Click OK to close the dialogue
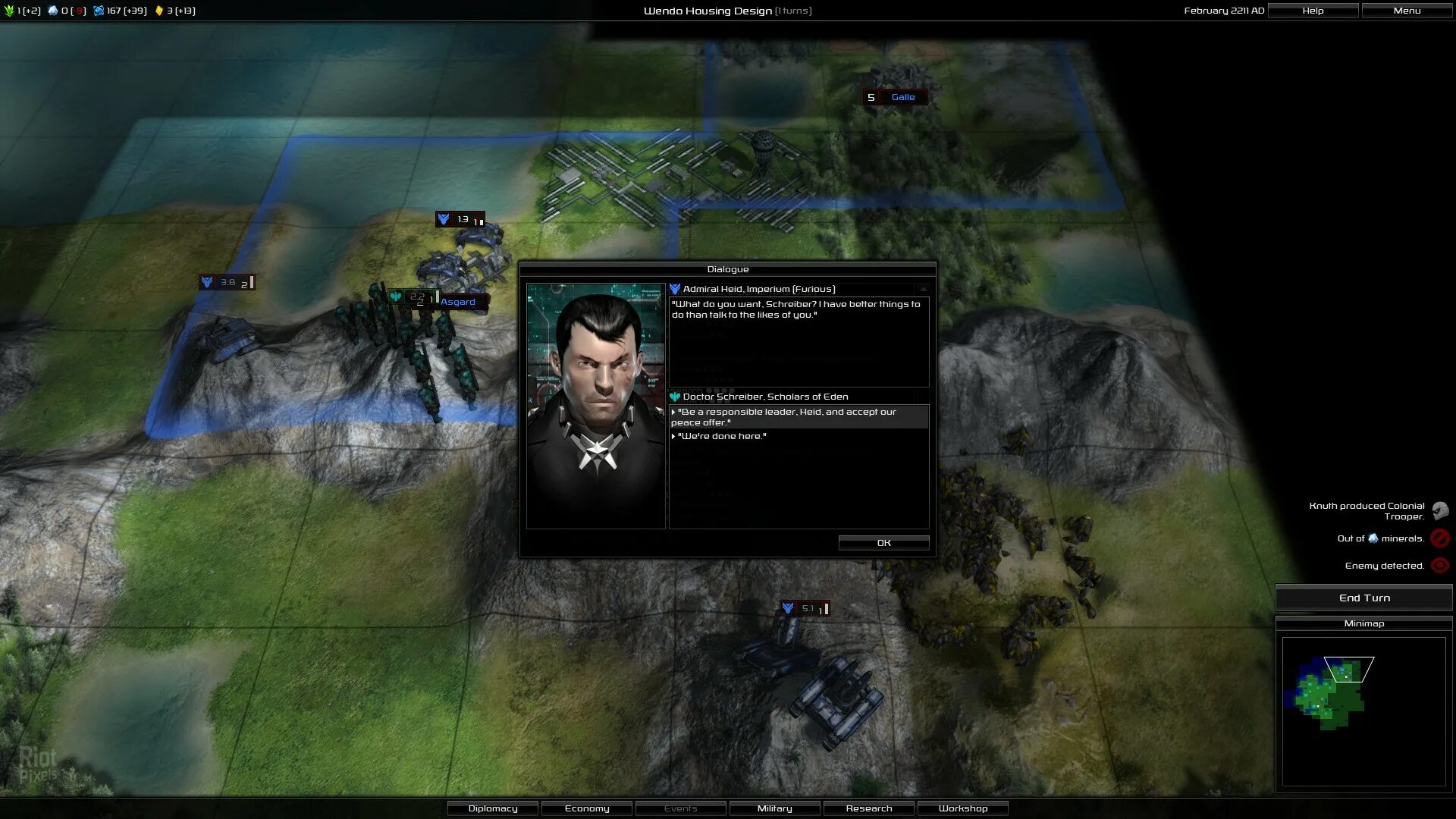The width and height of the screenshot is (1456, 819). [884, 542]
